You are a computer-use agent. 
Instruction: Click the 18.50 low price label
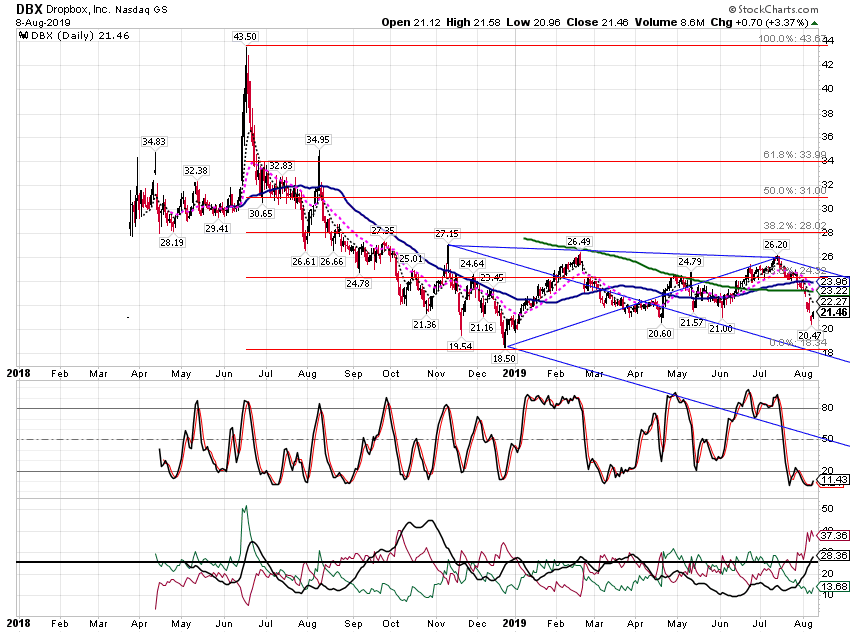tap(504, 358)
